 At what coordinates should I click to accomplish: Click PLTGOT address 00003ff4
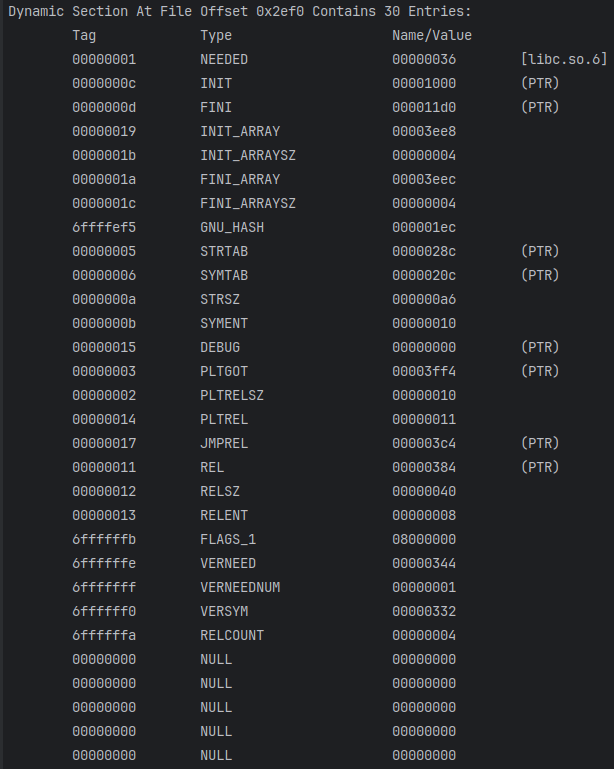424,371
